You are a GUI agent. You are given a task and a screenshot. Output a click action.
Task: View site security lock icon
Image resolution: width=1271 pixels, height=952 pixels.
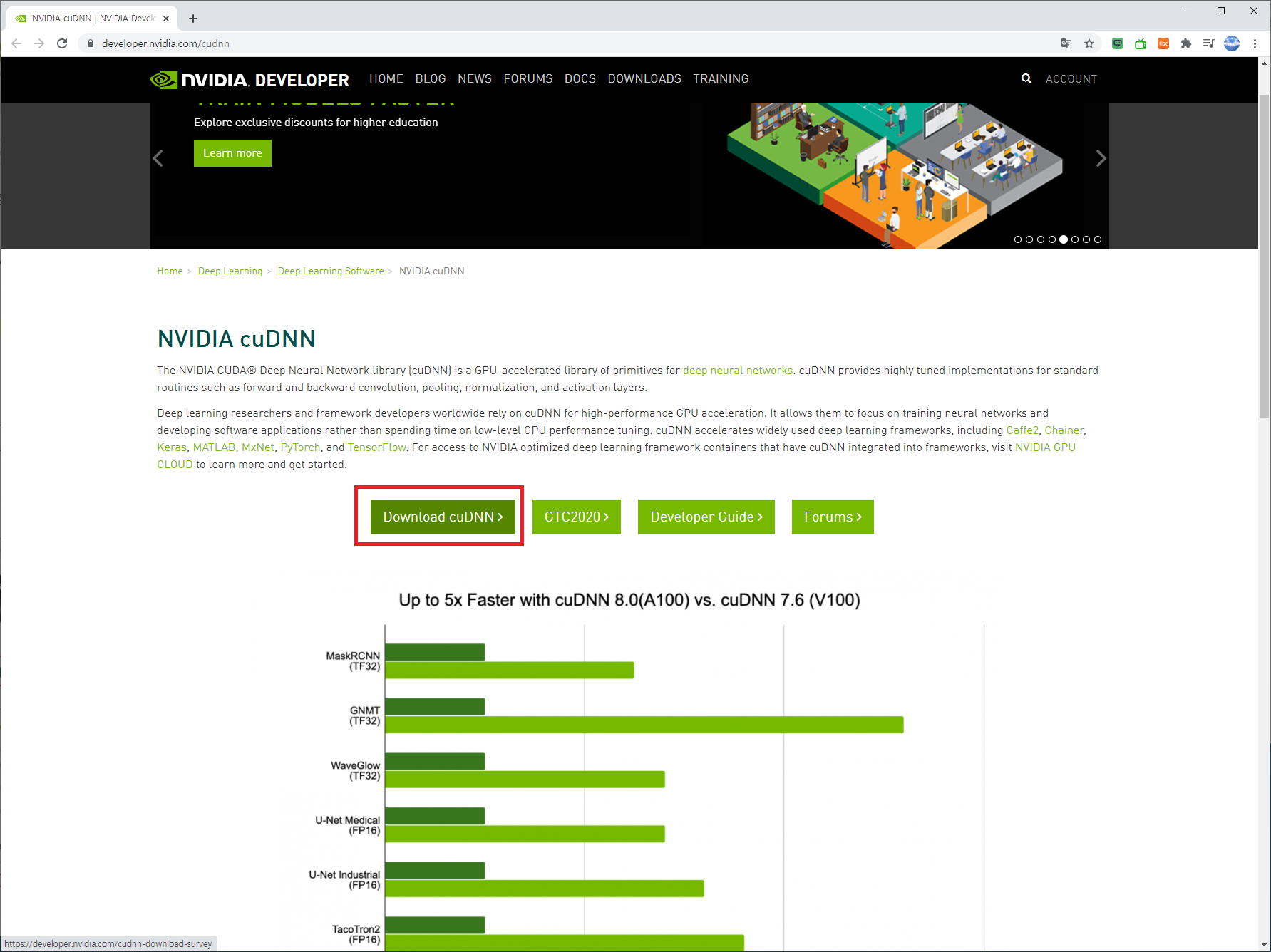click(90, 43)
